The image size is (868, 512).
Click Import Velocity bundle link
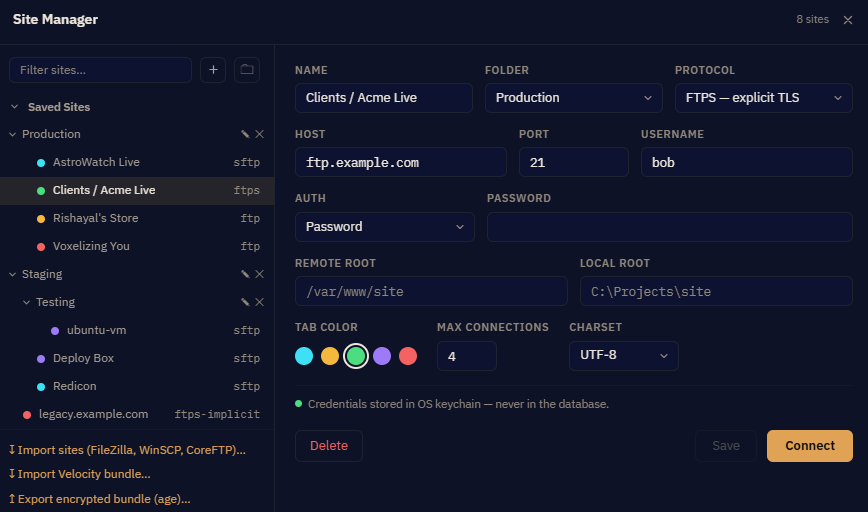click(79, 474)
